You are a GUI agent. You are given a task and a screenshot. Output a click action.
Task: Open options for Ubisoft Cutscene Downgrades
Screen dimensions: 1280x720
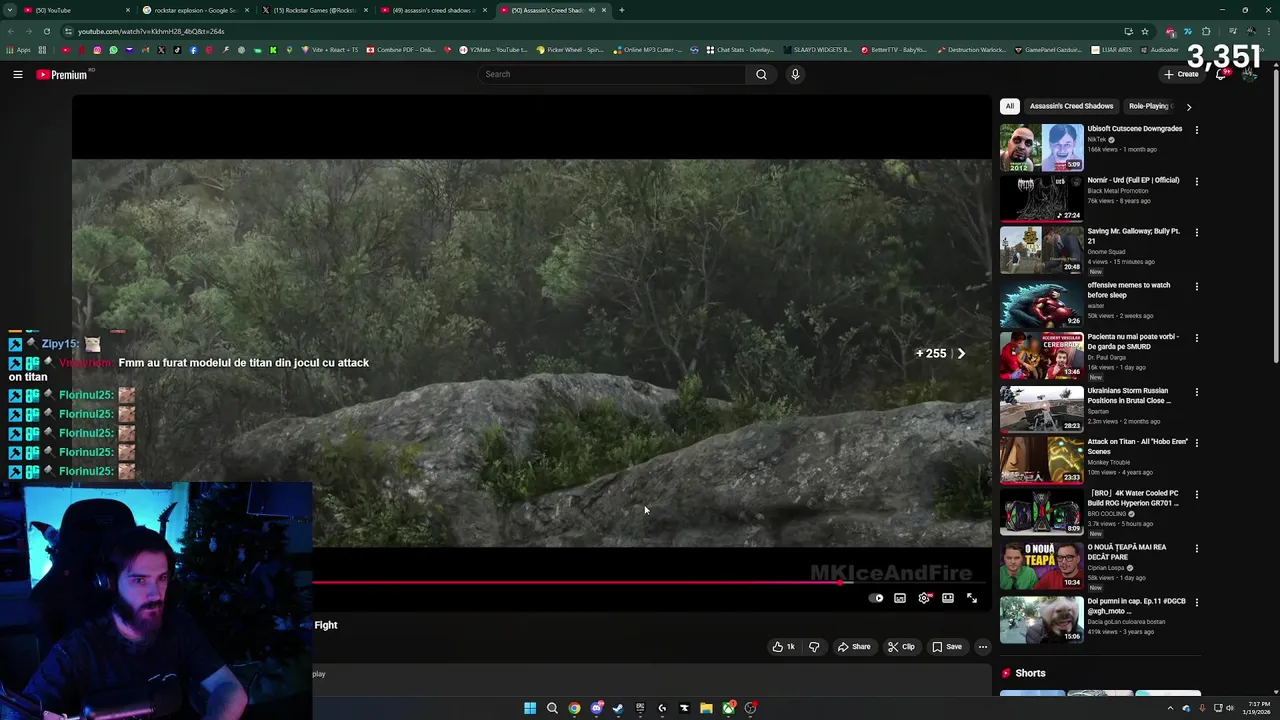pyautogui.click(x=1196, y=130)
